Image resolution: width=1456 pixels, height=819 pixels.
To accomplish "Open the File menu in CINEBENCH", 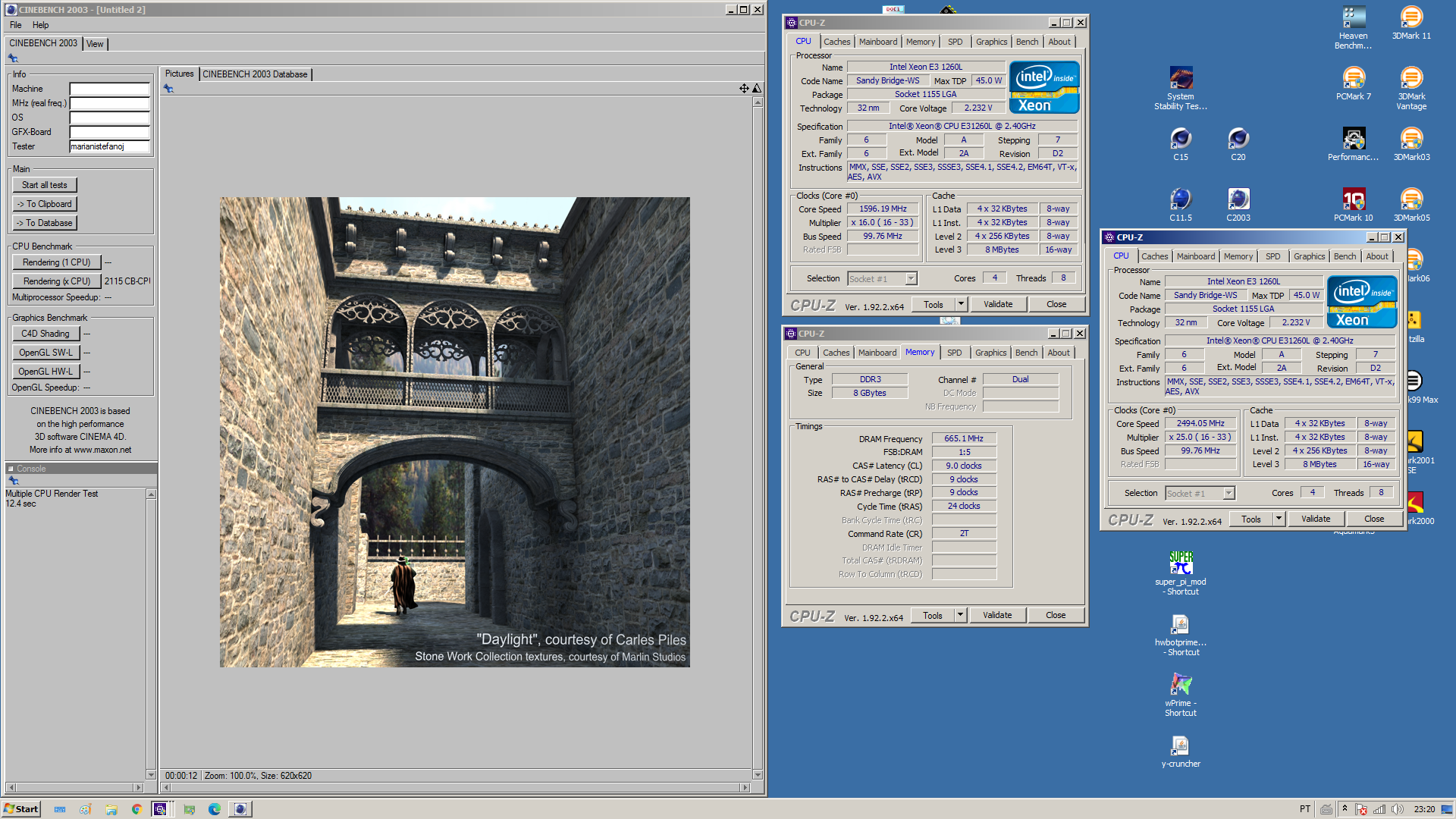I will click(x=16, y=25).
